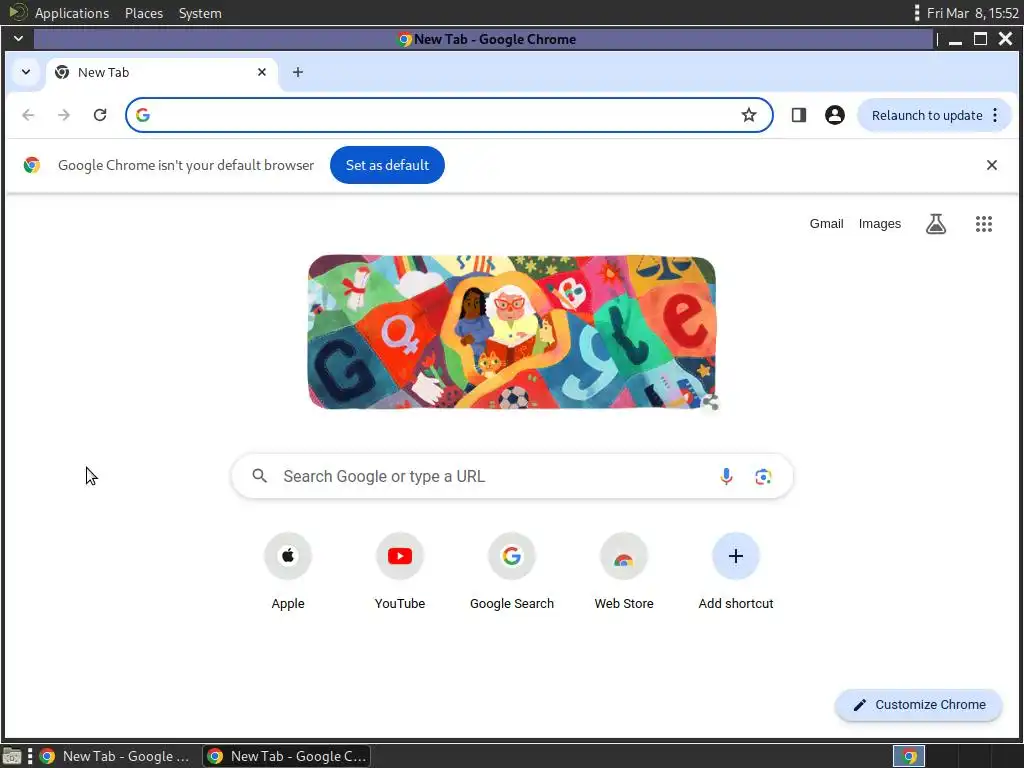Switch to first New Tab taskbar window

[x=115, y=756]
